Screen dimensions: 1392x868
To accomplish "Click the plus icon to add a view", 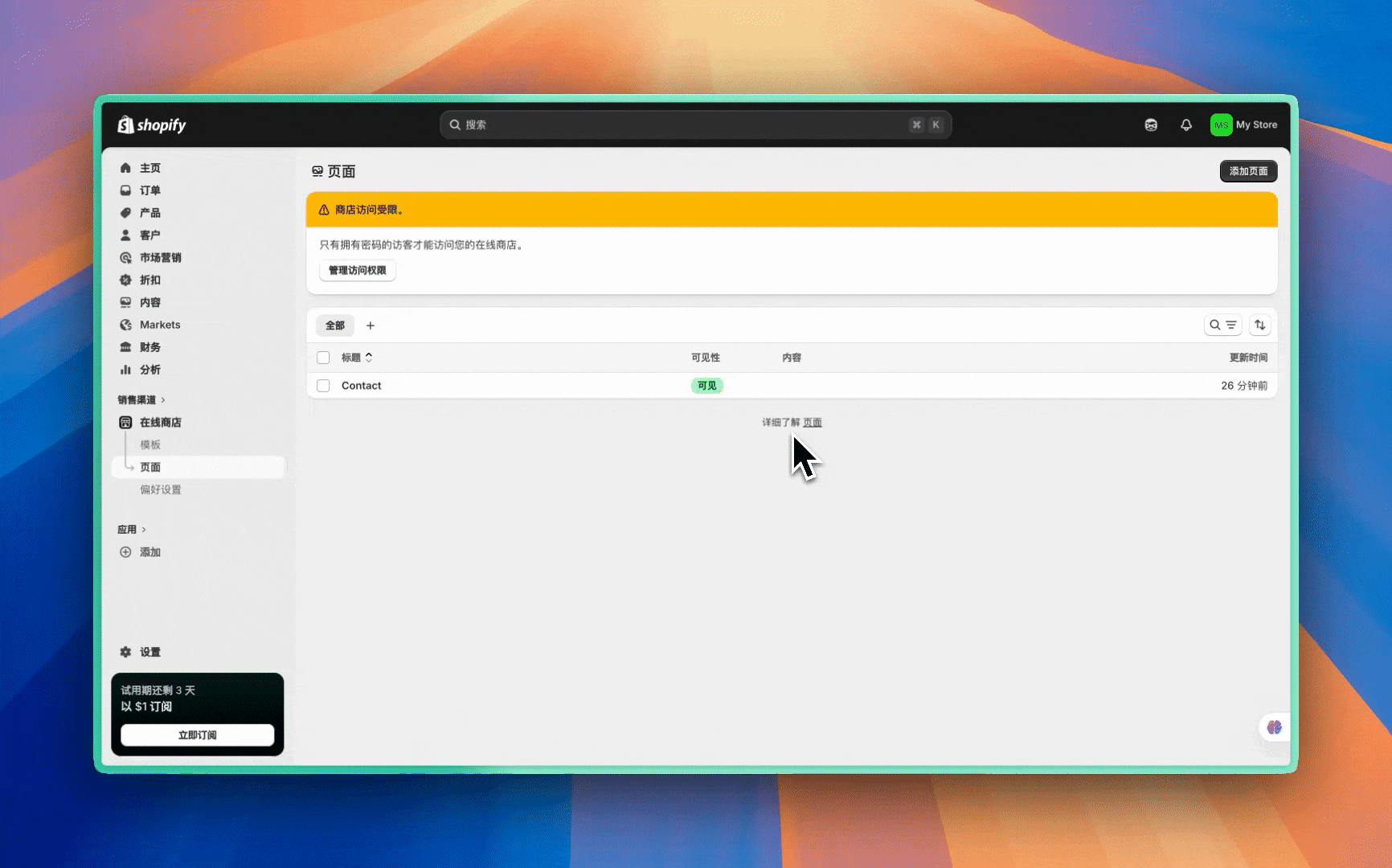I will coord(371,325).
